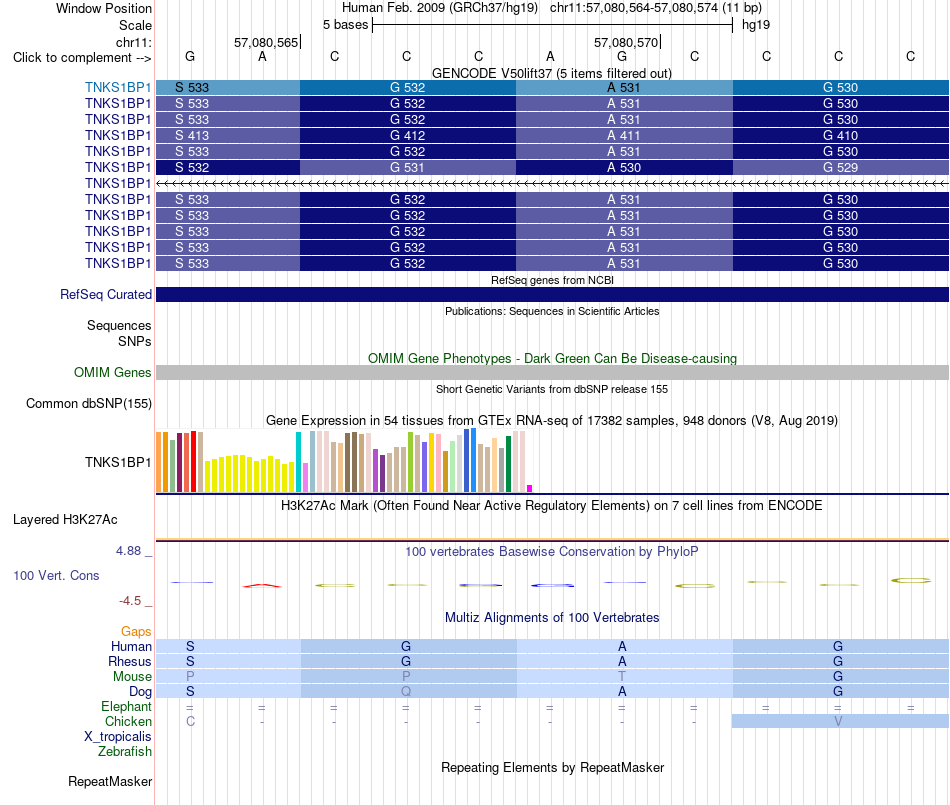
Task: Select the A 411 codon cell
Action: pyautogui.click(x=624, y=136)
